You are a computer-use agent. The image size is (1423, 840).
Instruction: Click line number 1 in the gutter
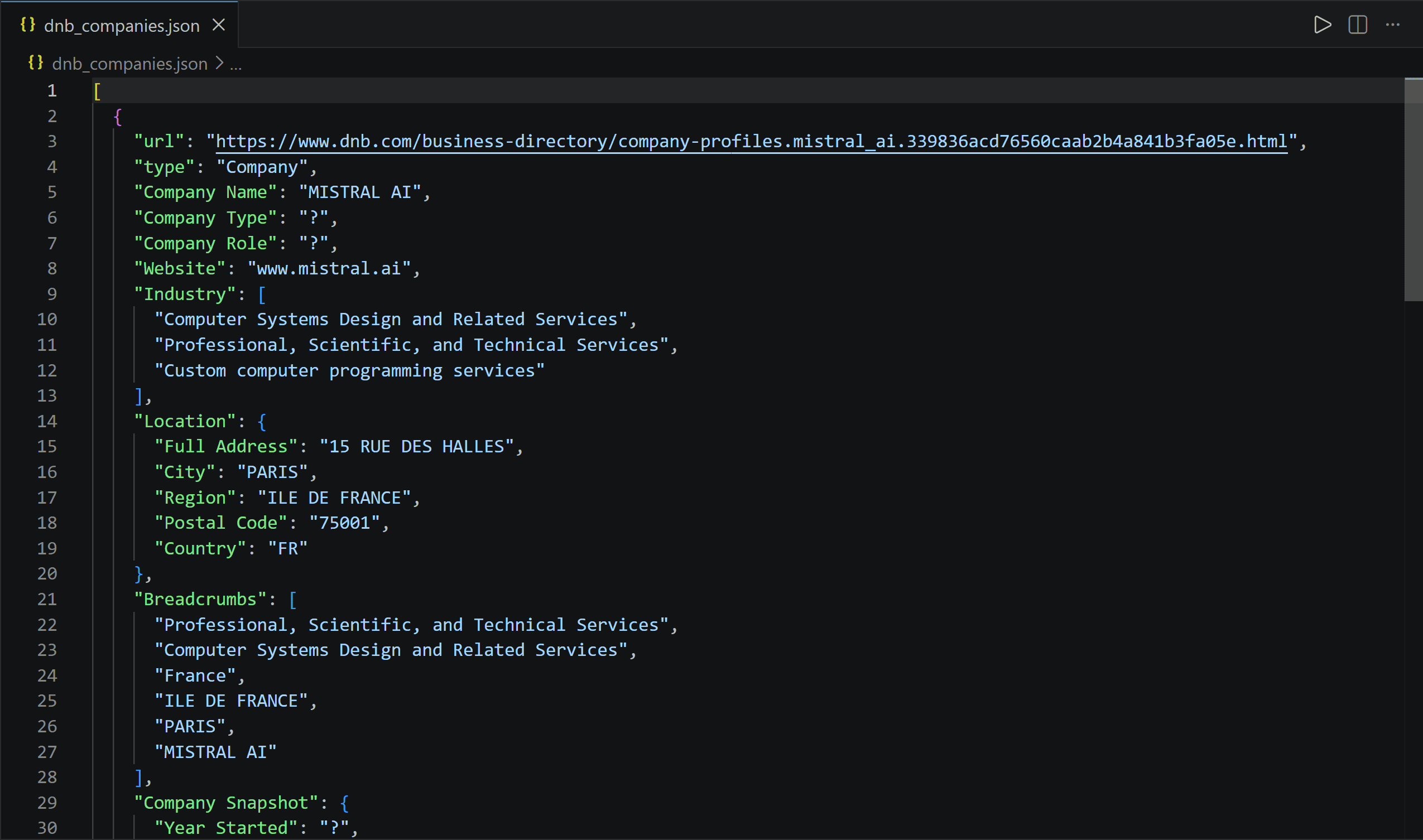[51, 90]
